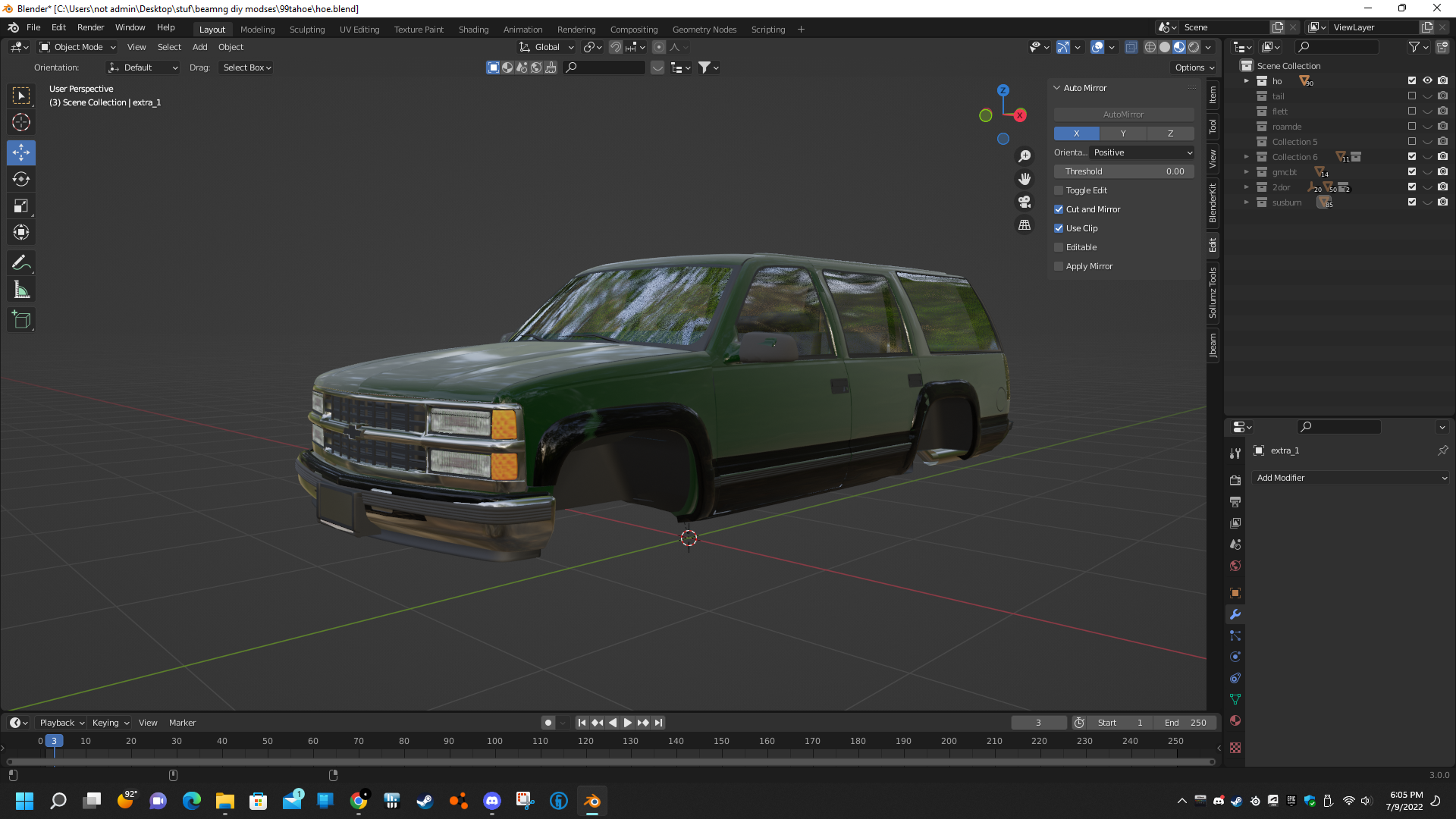The height and width of the screenshot is (819, 1456).
Task: Select the Y axis mirror button
Action: (x=1123, y=133)
